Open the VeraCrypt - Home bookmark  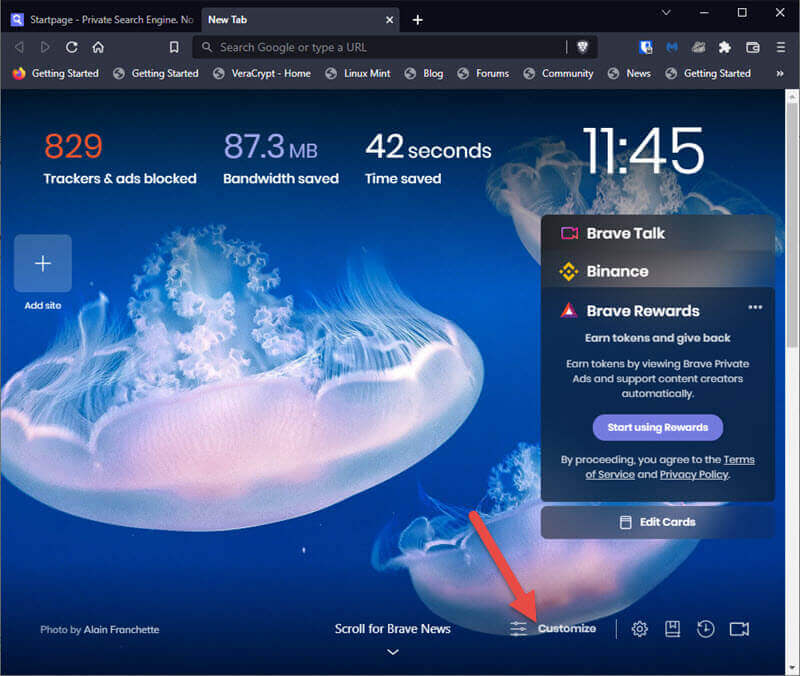264,73
